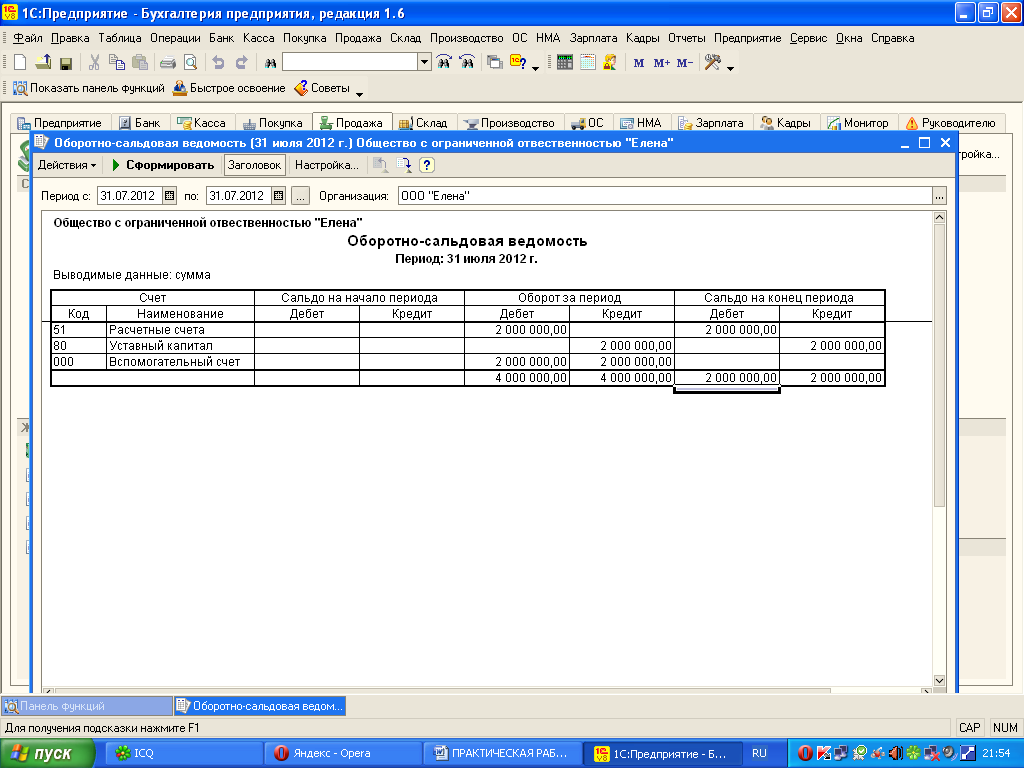Click the M- memory subtract button

click(684, 63)
